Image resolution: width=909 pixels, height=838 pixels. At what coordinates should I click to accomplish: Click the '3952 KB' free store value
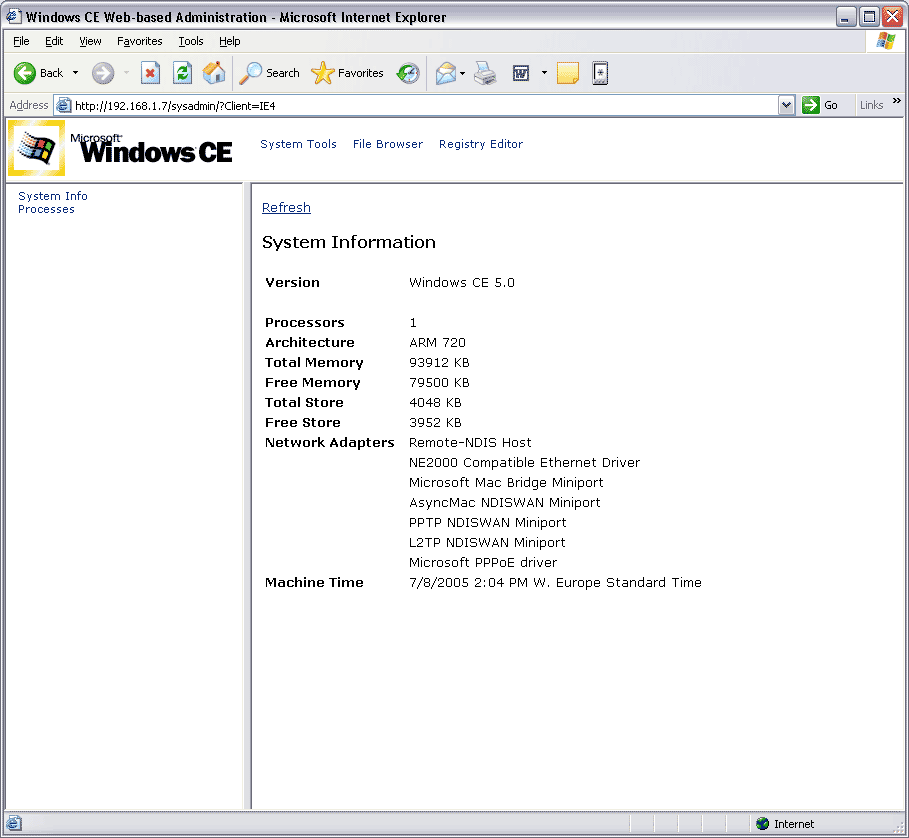pos(435,422)
